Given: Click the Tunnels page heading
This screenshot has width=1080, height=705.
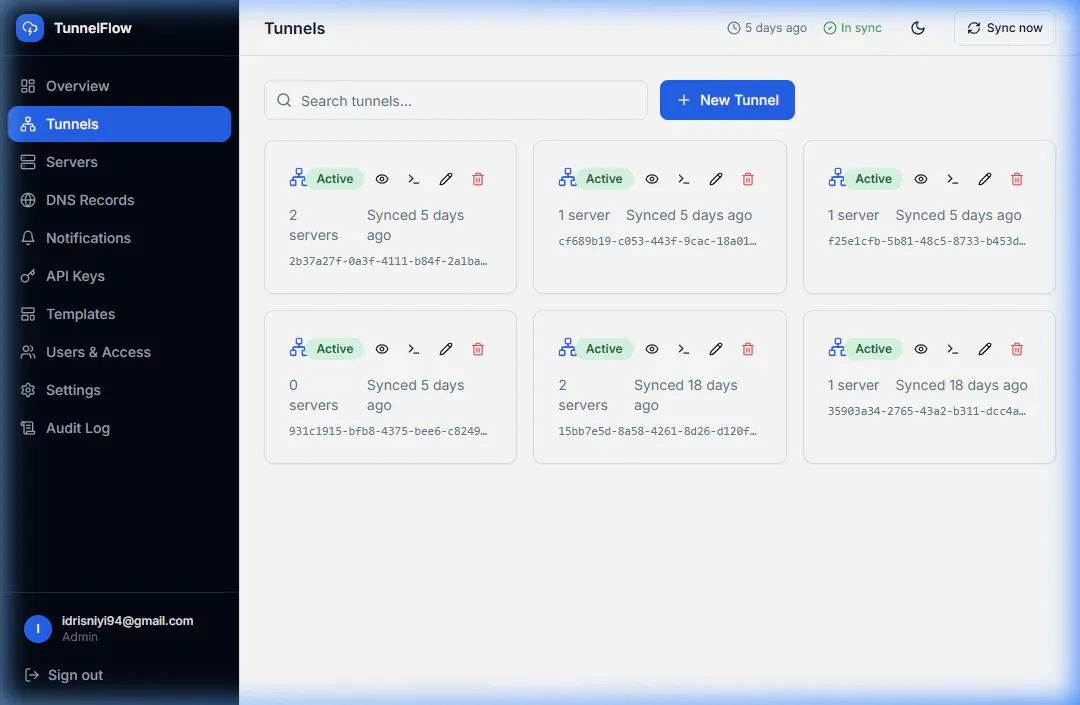Looking at the screenshot, I should [295, 28].
